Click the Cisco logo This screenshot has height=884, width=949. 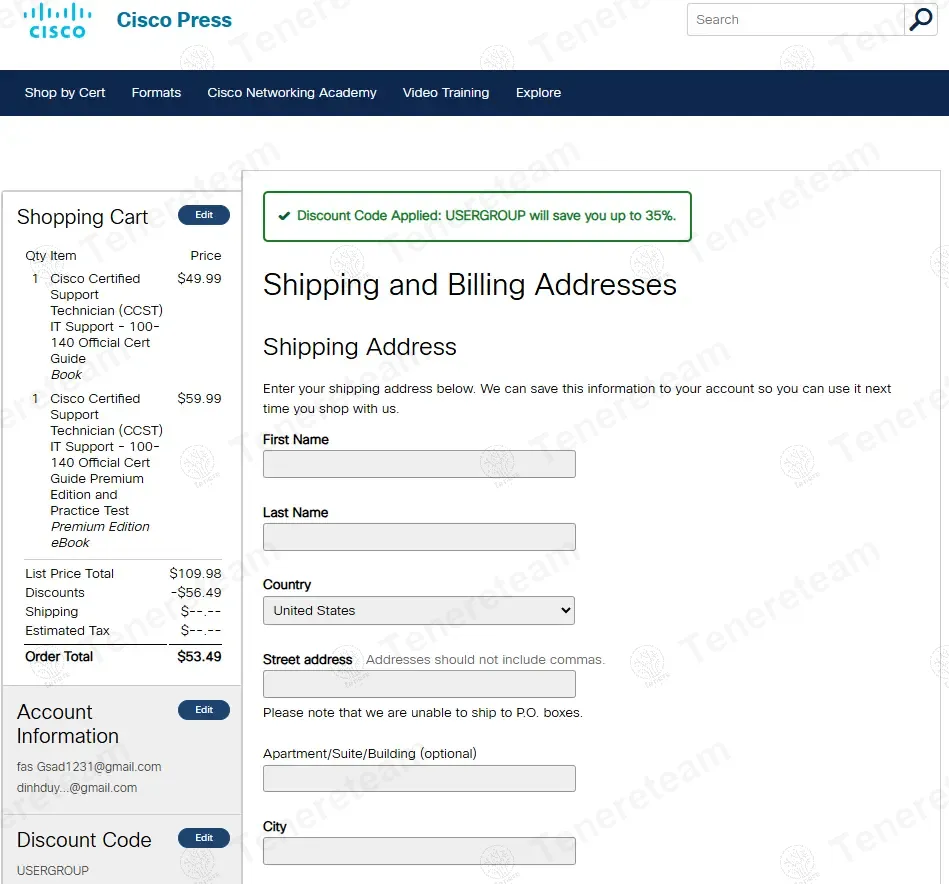(57, 20)
